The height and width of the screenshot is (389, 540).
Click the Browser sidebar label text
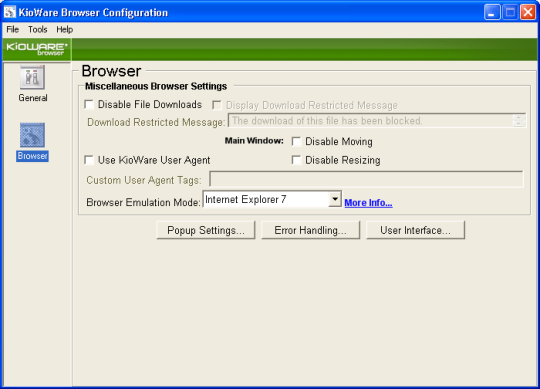(32, 156)
